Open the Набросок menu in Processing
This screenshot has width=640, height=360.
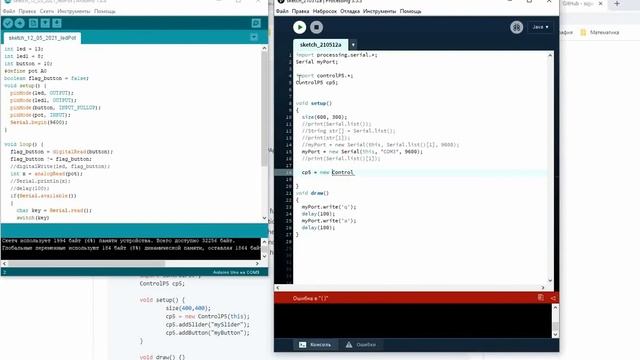point(325,11)
